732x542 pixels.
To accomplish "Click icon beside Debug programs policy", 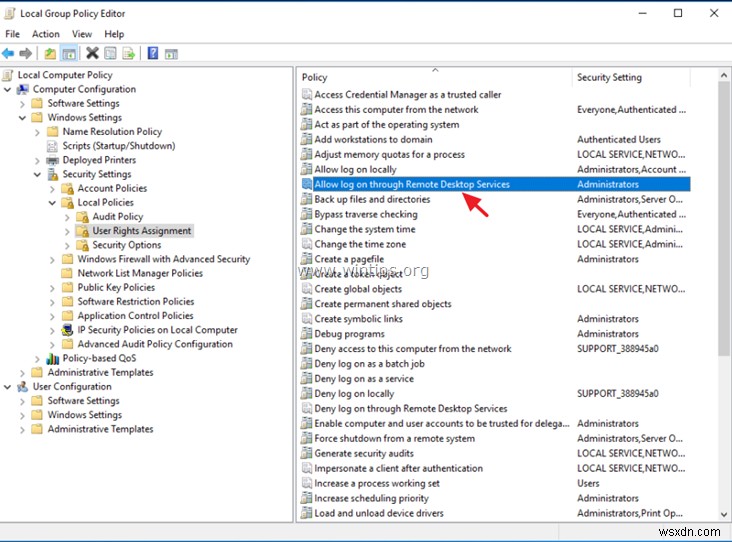I will tap(307, 334).
